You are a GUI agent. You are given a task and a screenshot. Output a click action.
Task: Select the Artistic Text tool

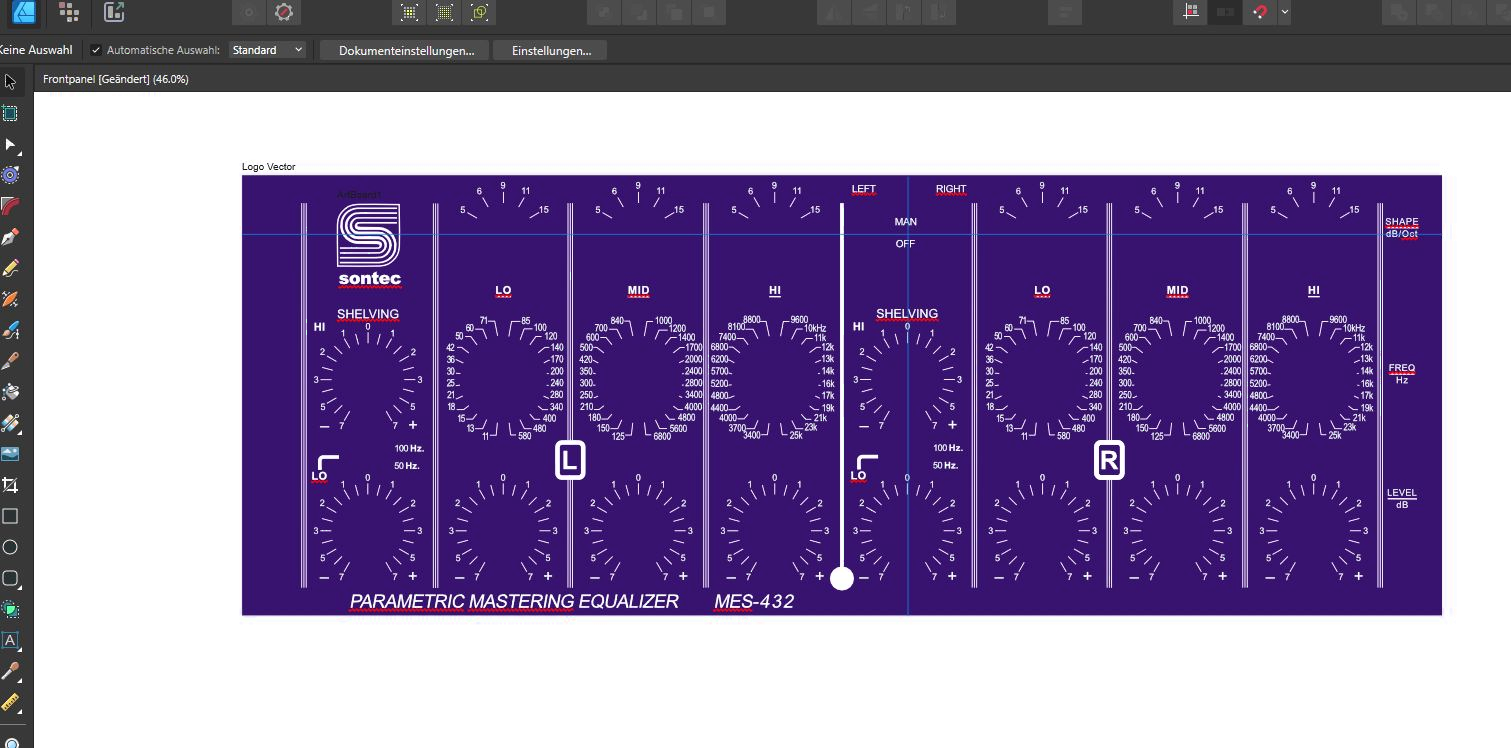(11, 640)
